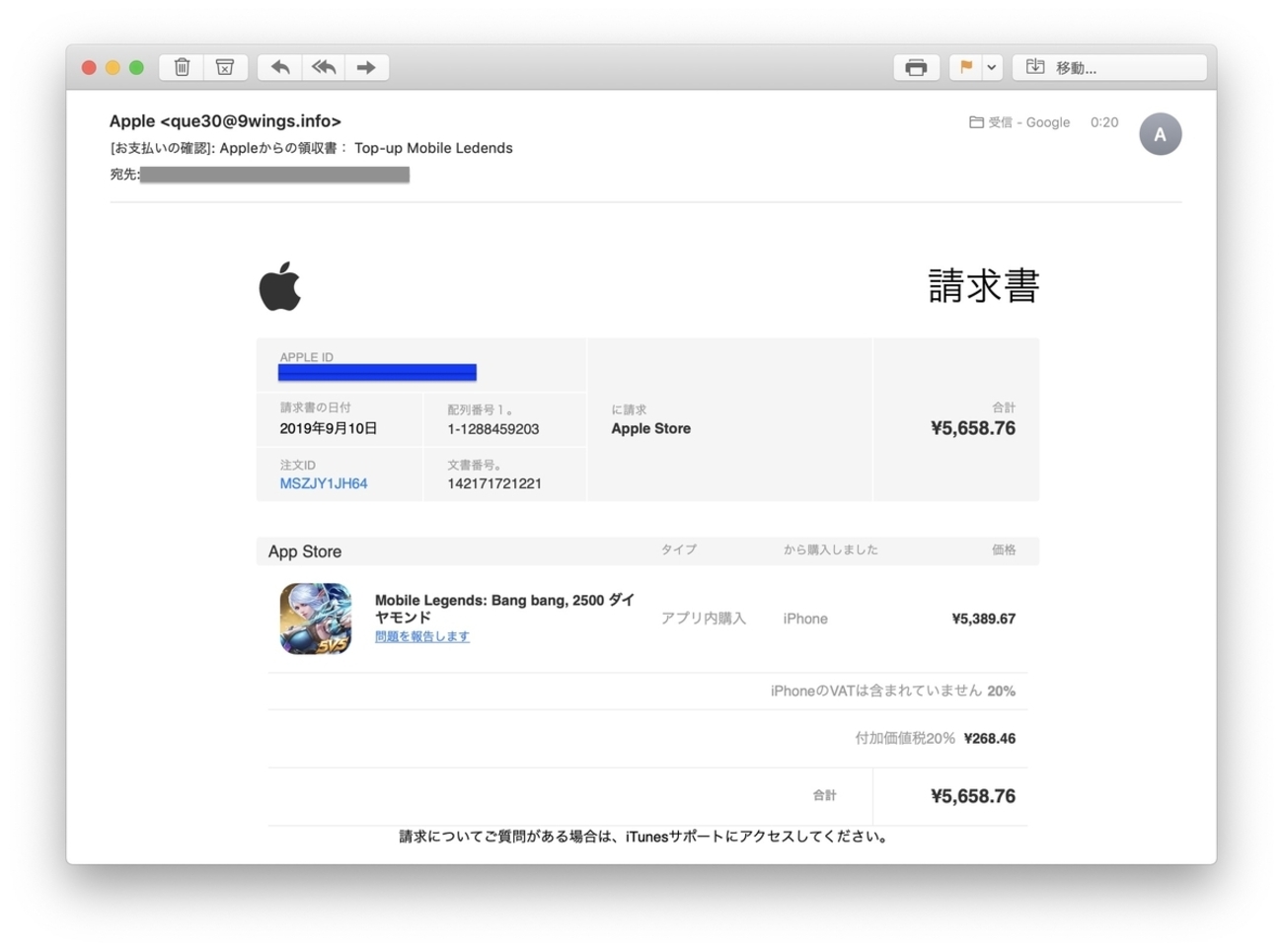This screenshot has height=952, width=1283.
Task: Click the Mobile Legends item title text
Action: [x=504, y=608]
